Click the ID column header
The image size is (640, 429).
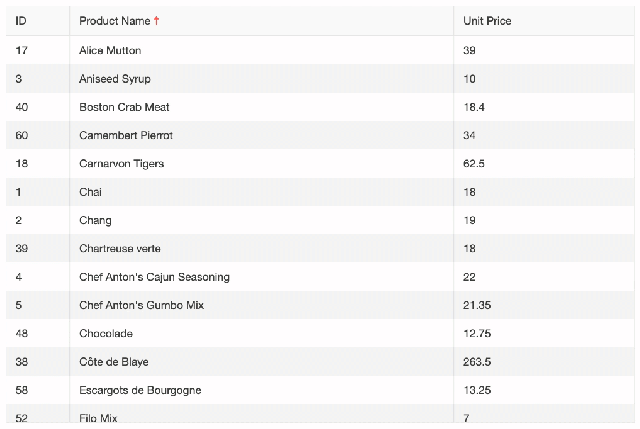(38, 21)
